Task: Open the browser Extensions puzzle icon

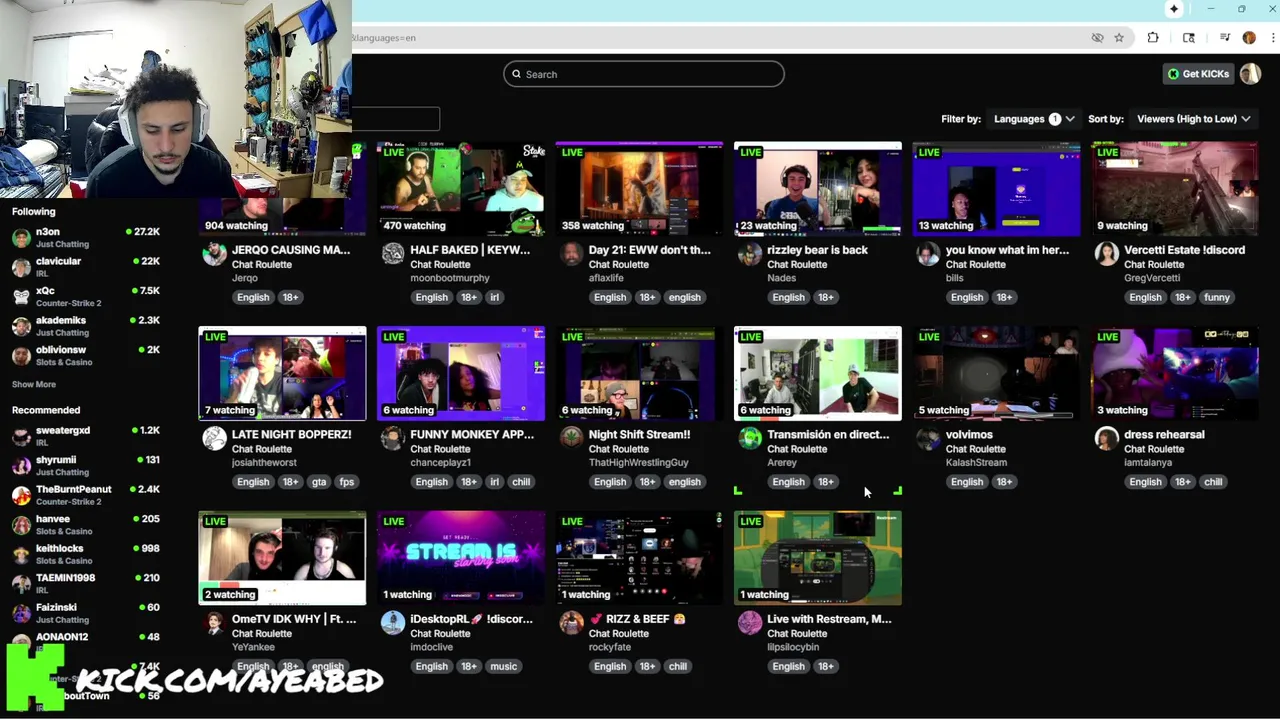Action: [x=1153, y=38]
